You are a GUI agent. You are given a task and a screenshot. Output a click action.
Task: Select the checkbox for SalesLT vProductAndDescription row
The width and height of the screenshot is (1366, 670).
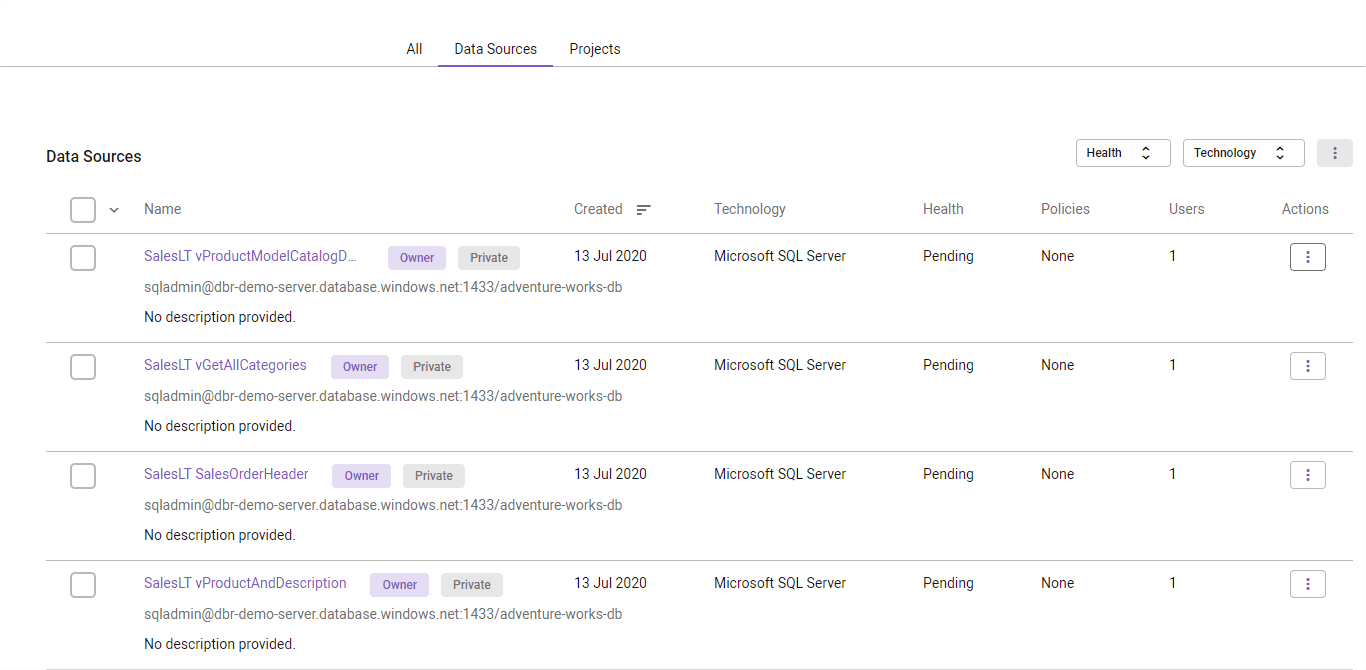pyautogui.click(x=83, y=585)
